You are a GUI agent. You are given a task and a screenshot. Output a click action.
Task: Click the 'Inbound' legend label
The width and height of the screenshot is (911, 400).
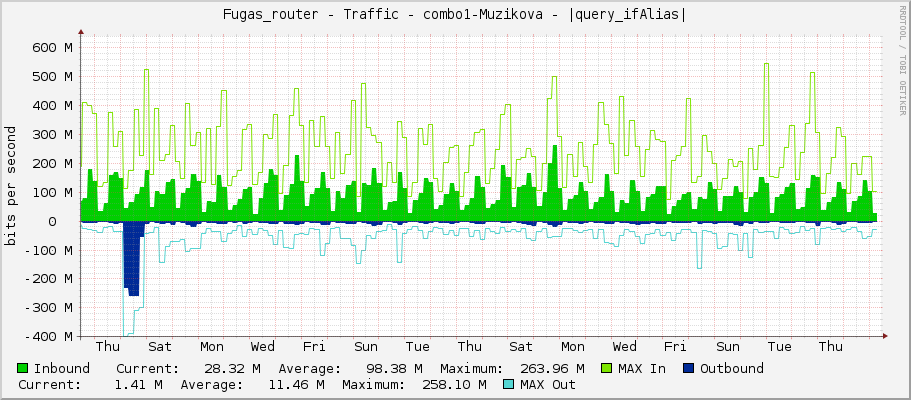(x=62, y=368)
